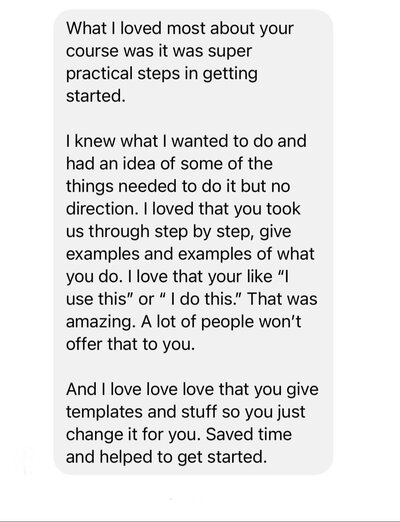Click the sentence "That was amazing."

192,310
